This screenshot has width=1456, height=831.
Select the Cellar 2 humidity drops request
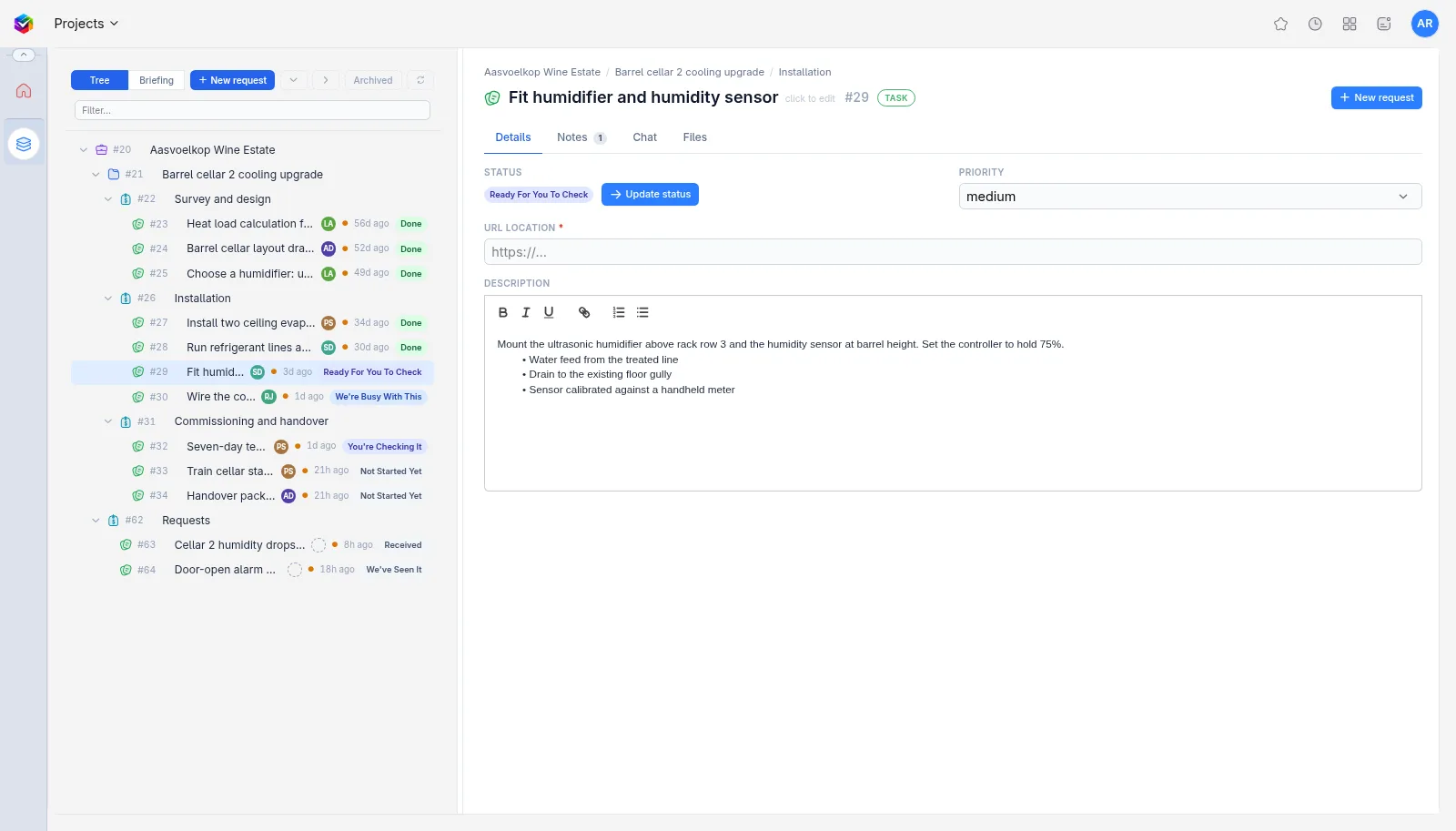tap(252, 545)
